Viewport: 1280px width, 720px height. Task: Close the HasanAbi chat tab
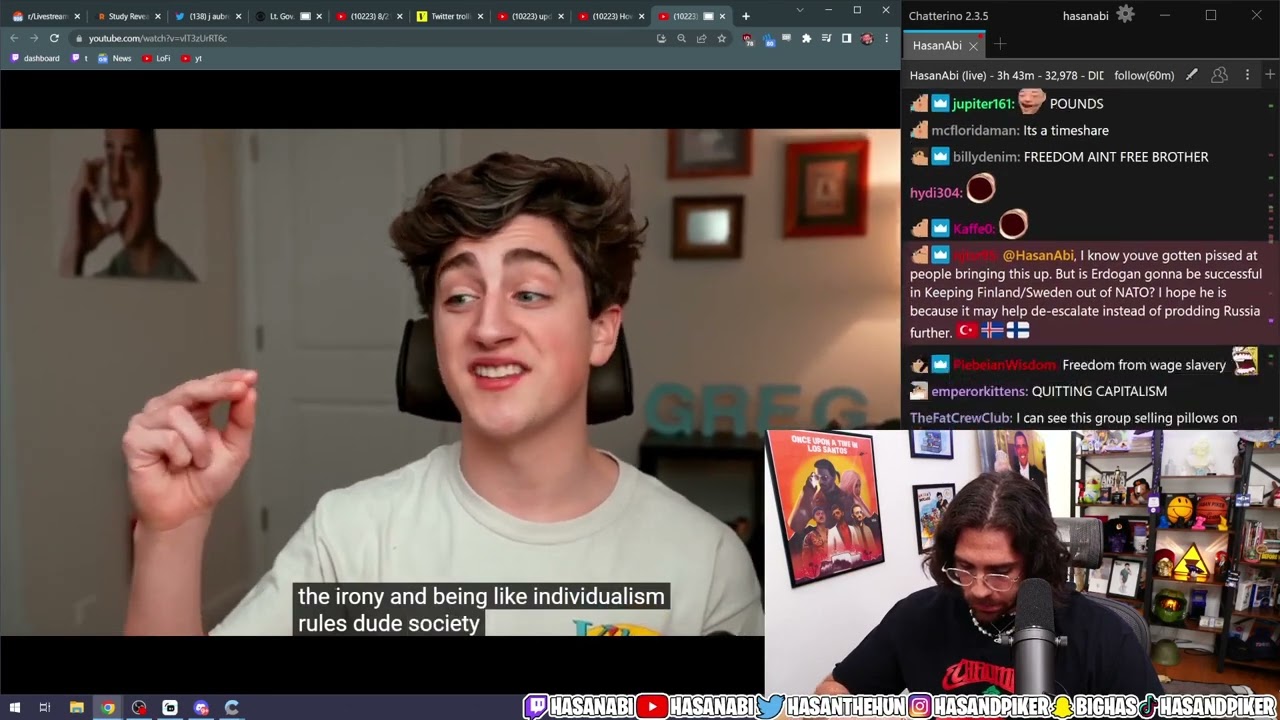973,45
